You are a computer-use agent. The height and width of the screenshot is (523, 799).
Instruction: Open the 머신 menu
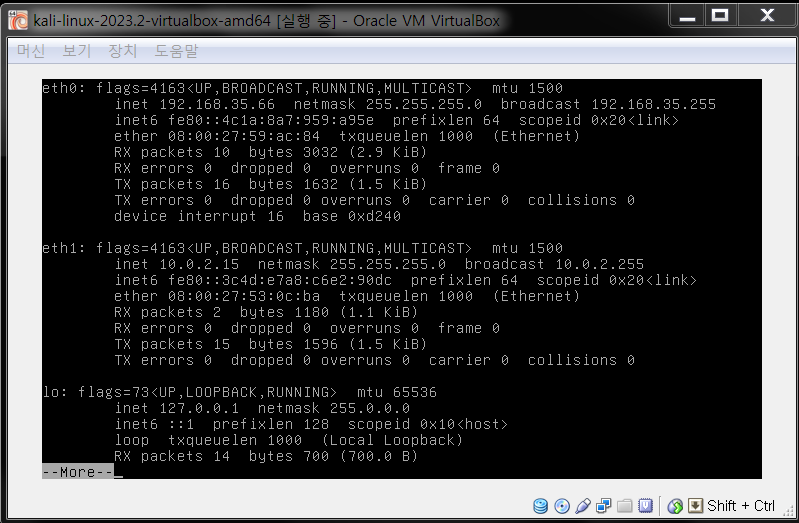coord(31,50)
